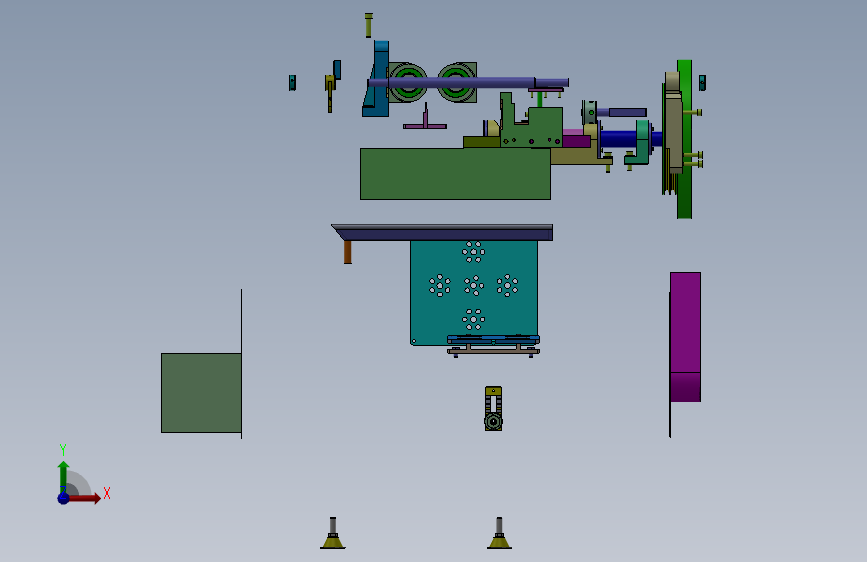Select the long purple shaft through bearings
The height and width of the screenshot is (562, 867).
[x=468, y=83]
